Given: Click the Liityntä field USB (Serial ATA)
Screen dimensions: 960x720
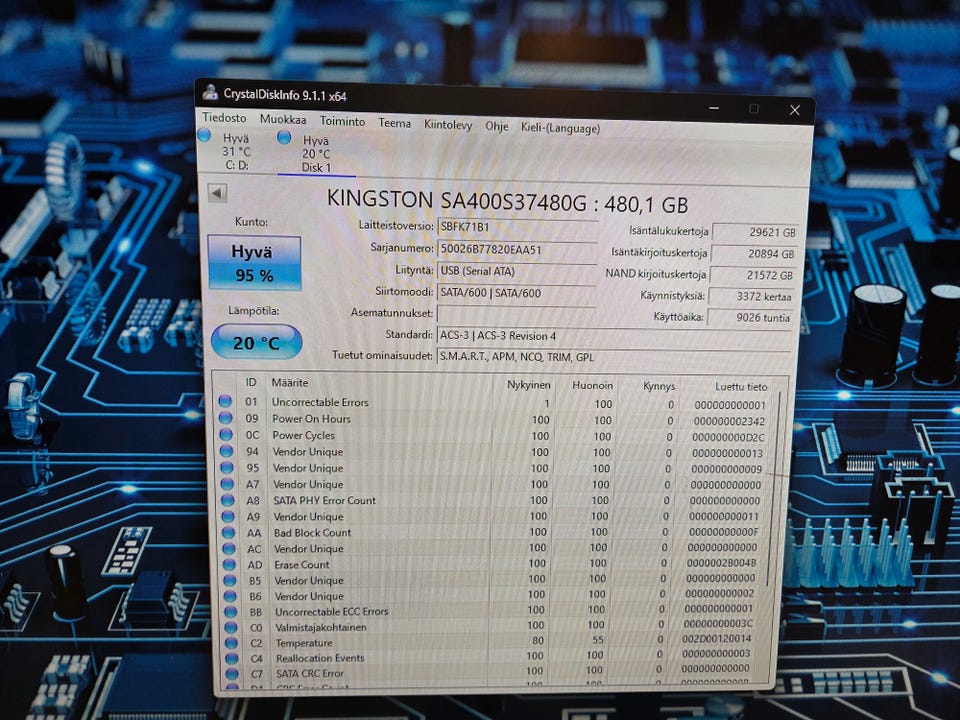Looking at the screenshot, I should [x=516, y=271].
